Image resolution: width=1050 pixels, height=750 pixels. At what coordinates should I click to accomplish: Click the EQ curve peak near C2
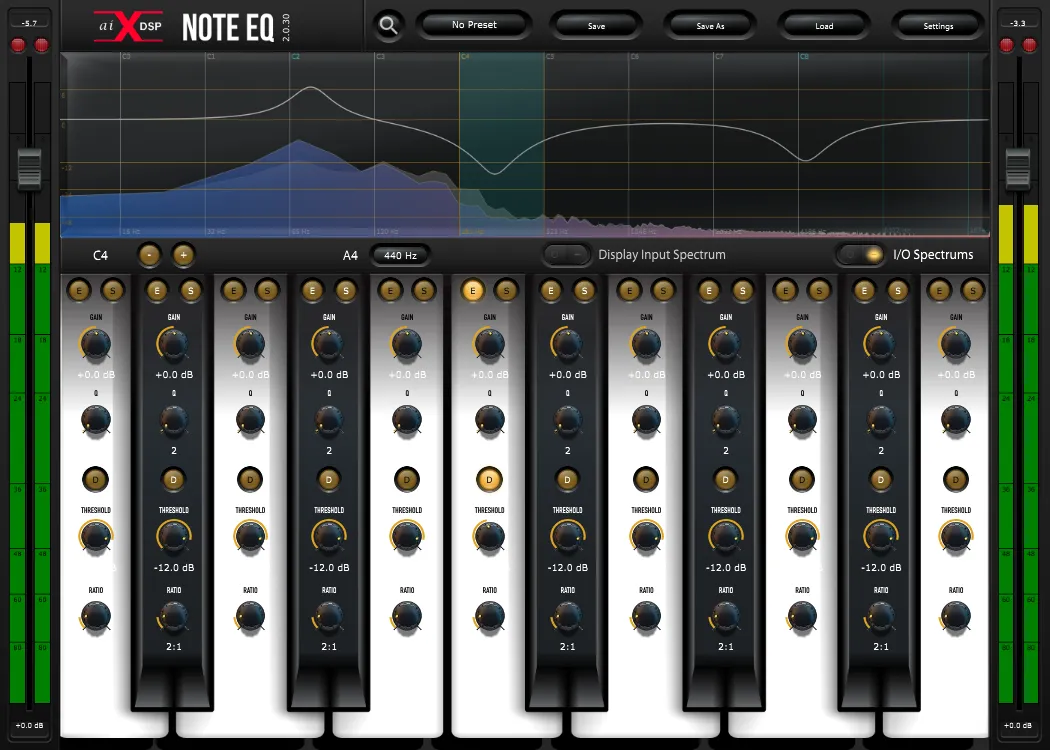311,87
